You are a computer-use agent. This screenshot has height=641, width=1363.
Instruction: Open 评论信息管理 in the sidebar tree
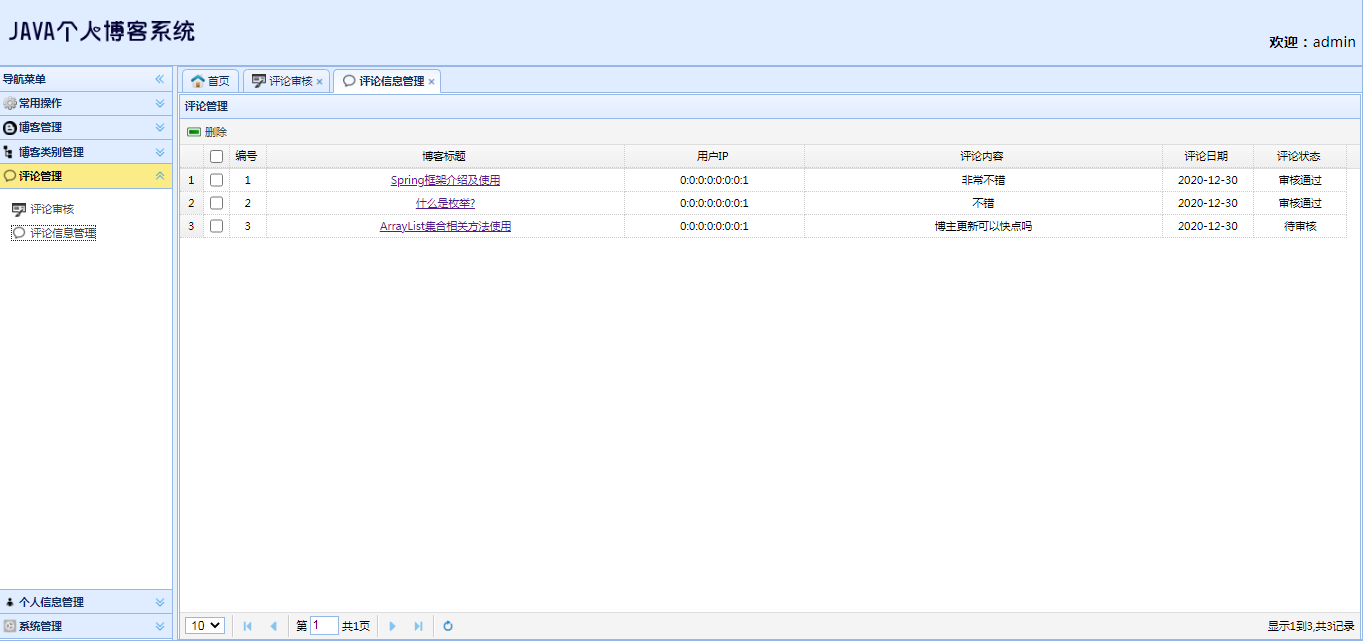point(63,233)
